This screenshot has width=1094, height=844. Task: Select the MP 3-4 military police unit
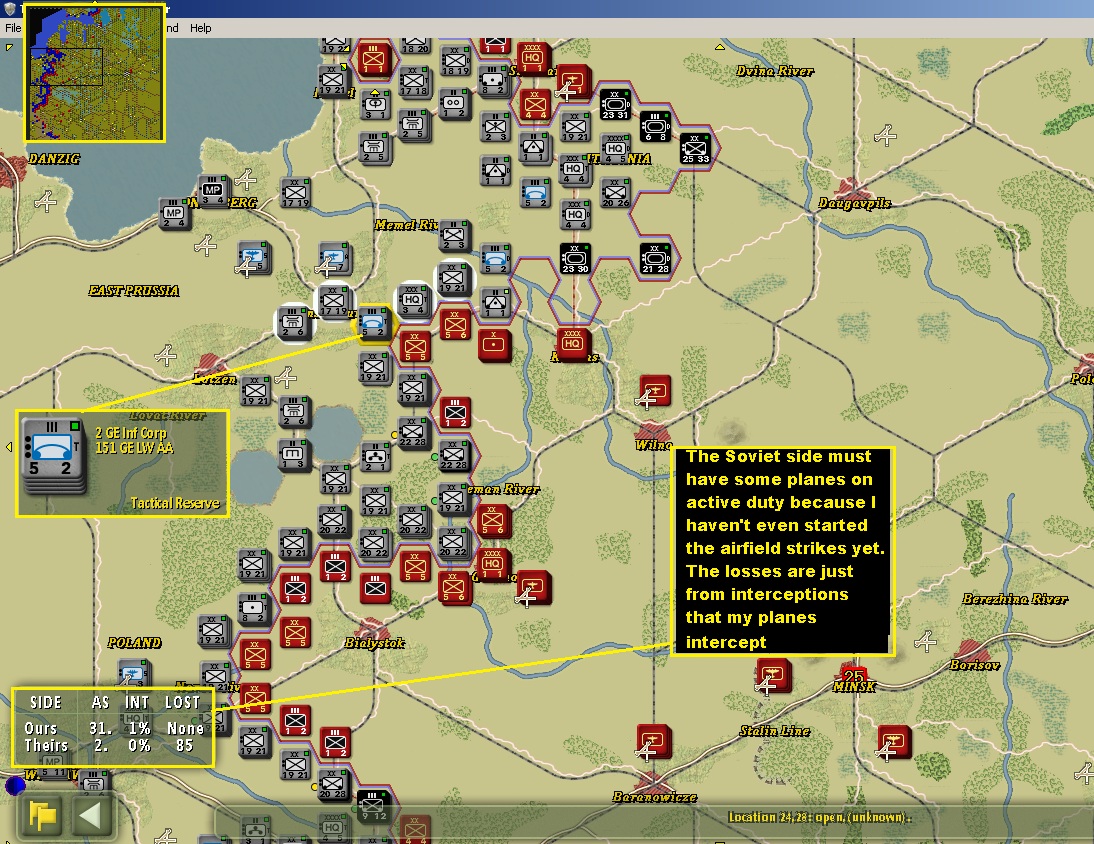(213, 190)
